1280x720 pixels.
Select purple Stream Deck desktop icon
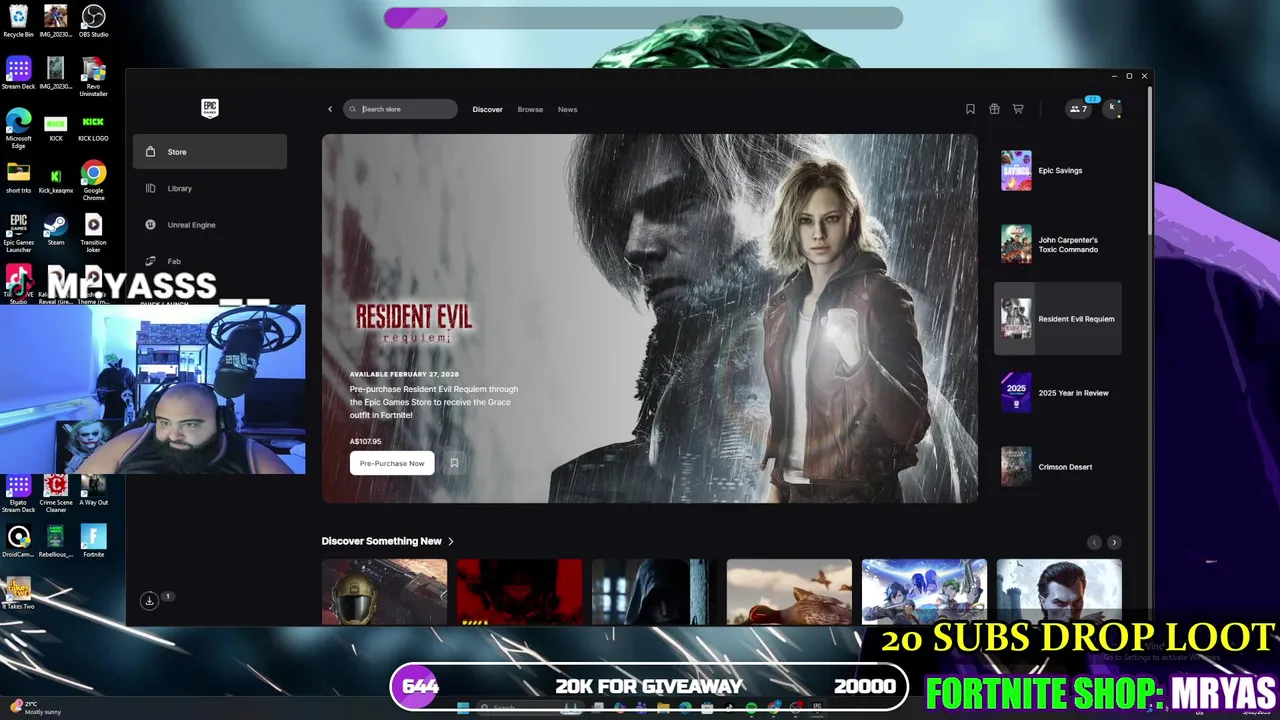pyautogui.click(x=18, y=73)
